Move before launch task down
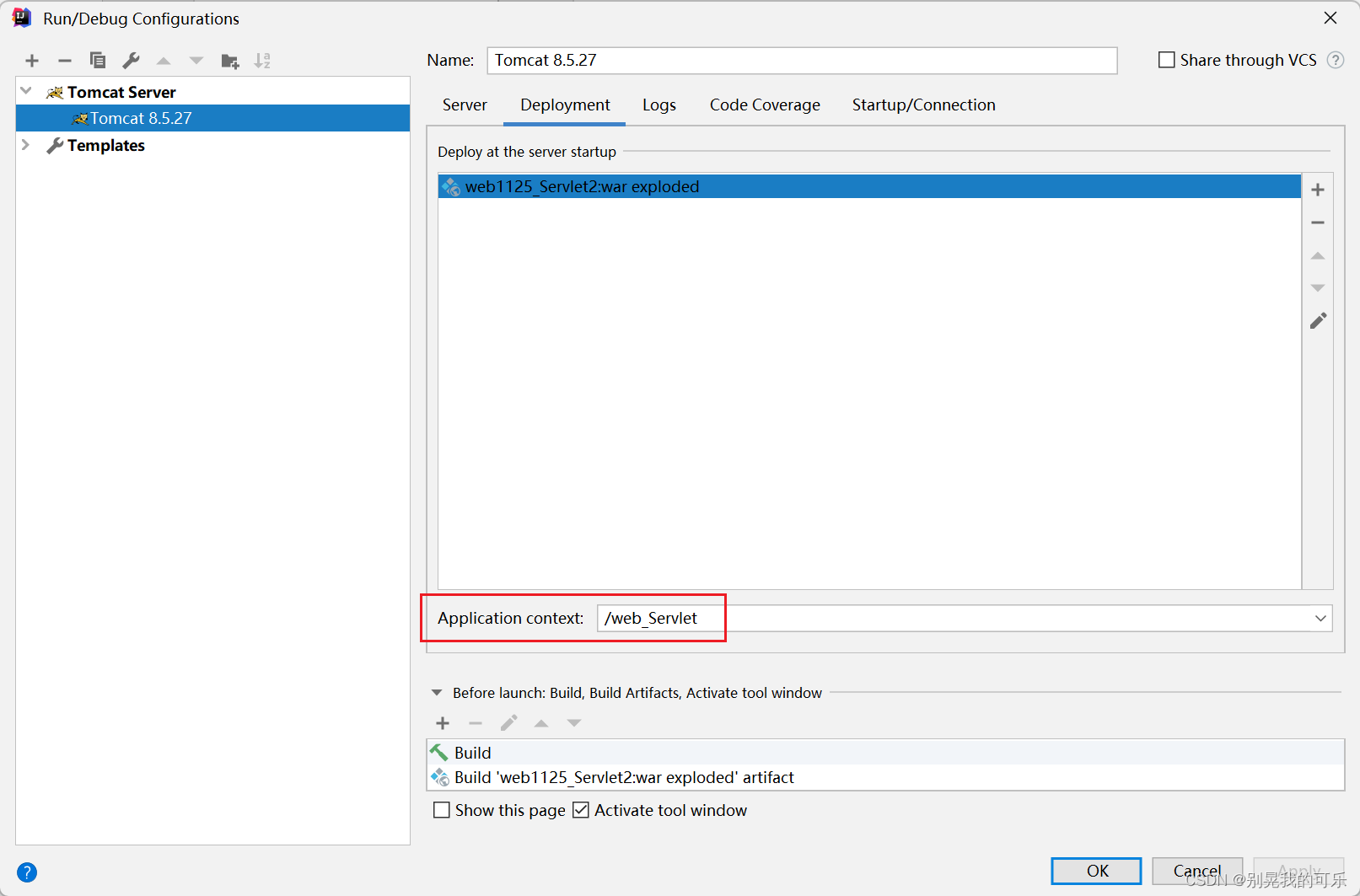The width and height of the screenshot is (1360, 896). click(x=574, y=723)
